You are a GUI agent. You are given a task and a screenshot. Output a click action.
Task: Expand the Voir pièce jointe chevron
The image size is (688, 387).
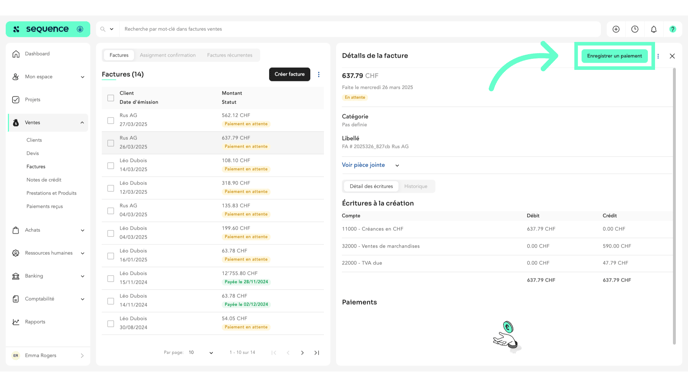(x=397, y=165)
